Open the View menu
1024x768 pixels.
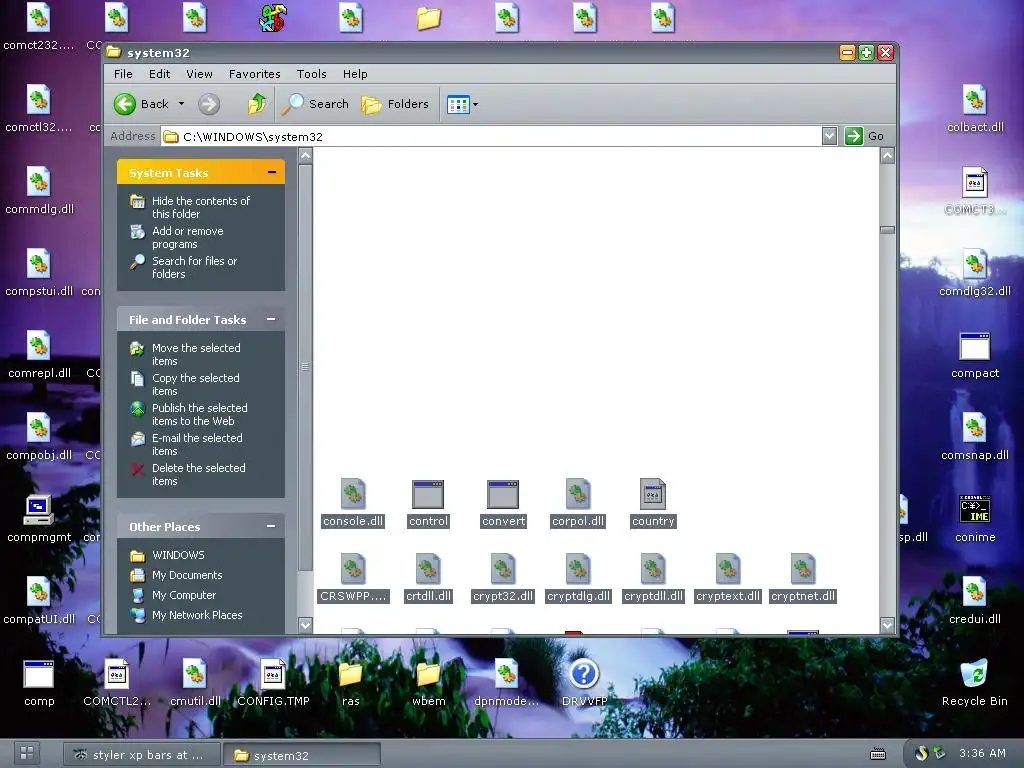199,74
